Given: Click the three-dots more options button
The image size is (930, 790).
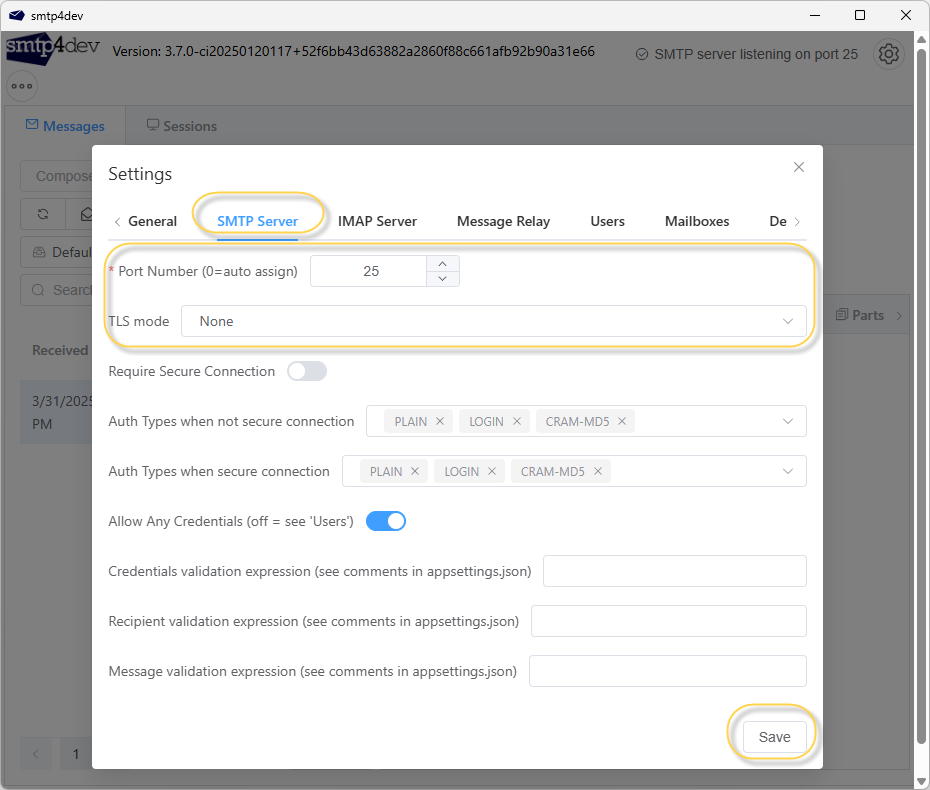Looking at the screenshot, I should click(22, 86).
